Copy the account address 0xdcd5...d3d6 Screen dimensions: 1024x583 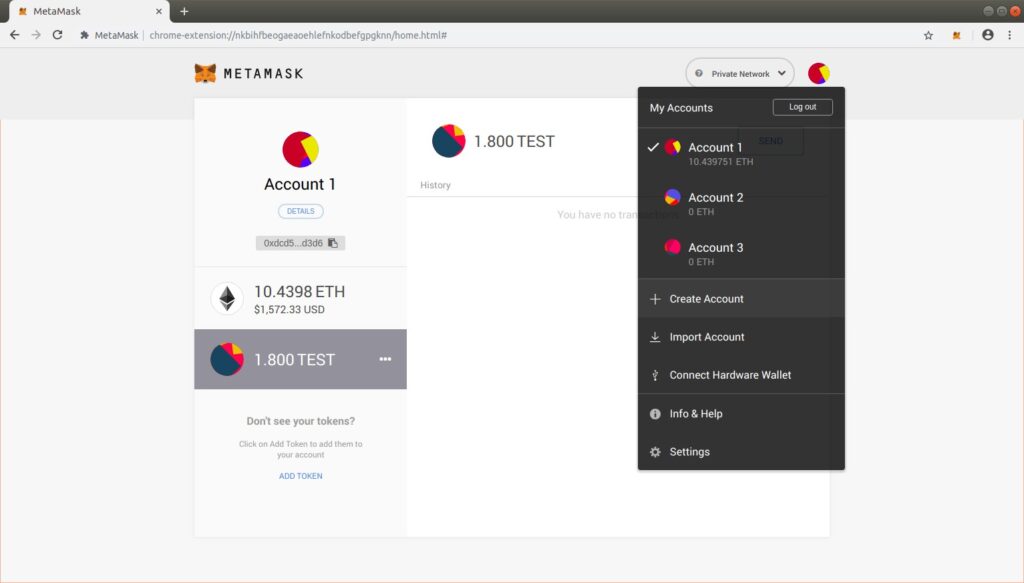300,243
